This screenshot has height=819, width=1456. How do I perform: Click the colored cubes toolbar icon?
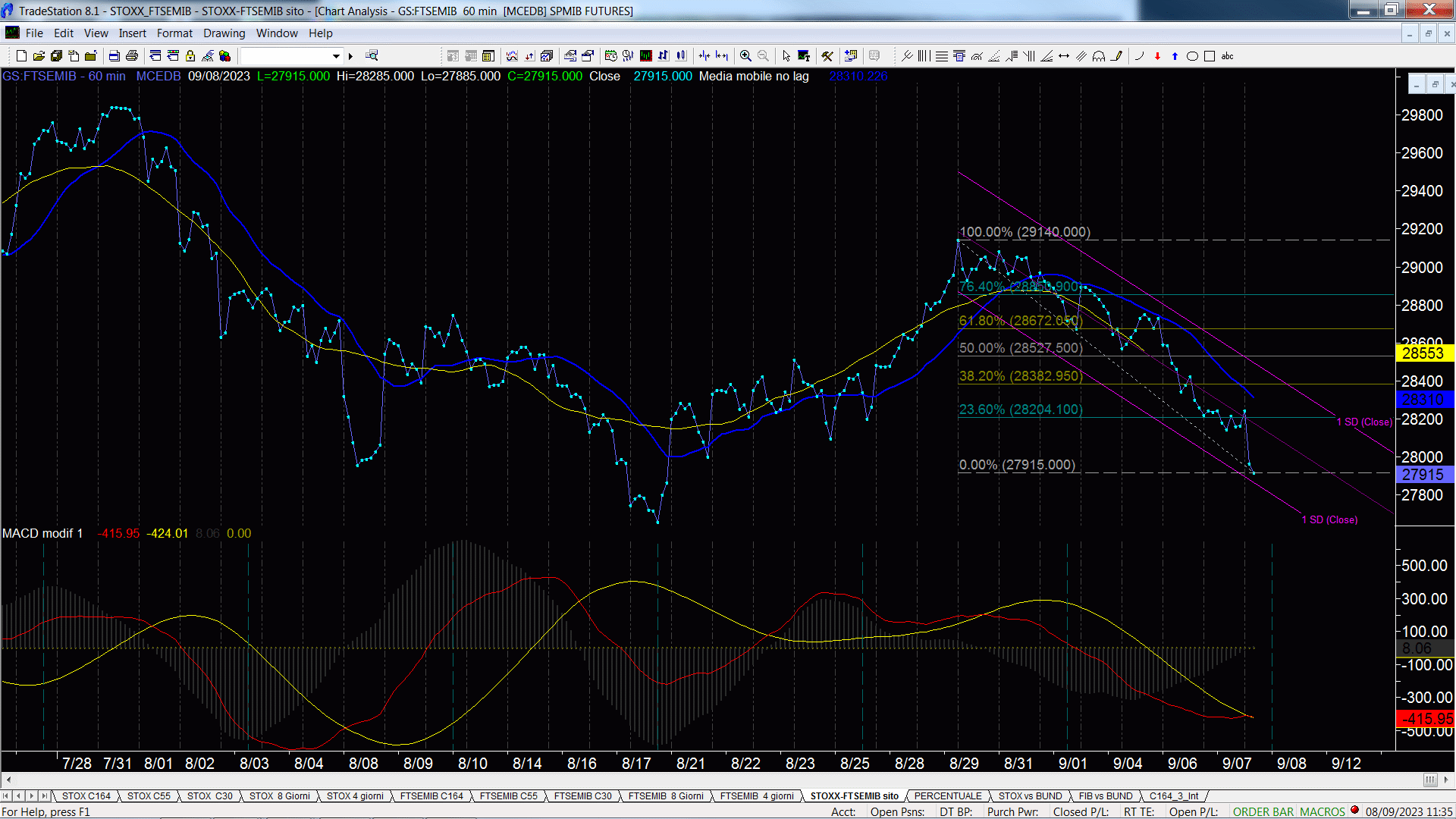click(x=224, y=56)
